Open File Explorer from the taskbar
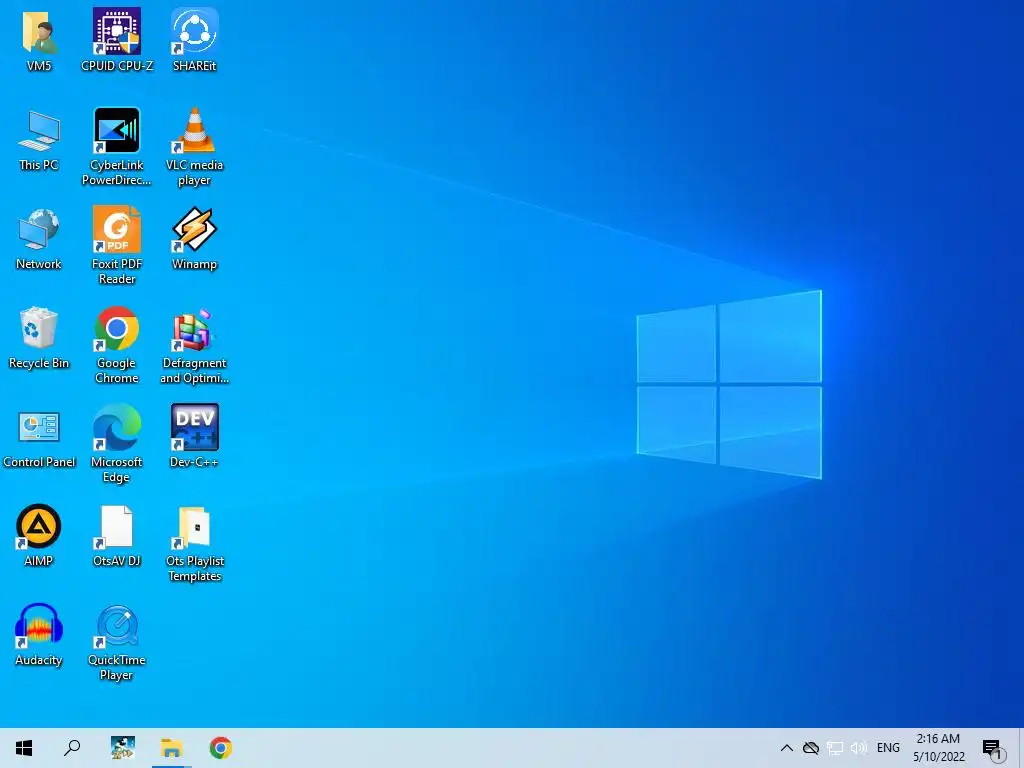Viewport: 1024px width, 768px height. [172, 748]
